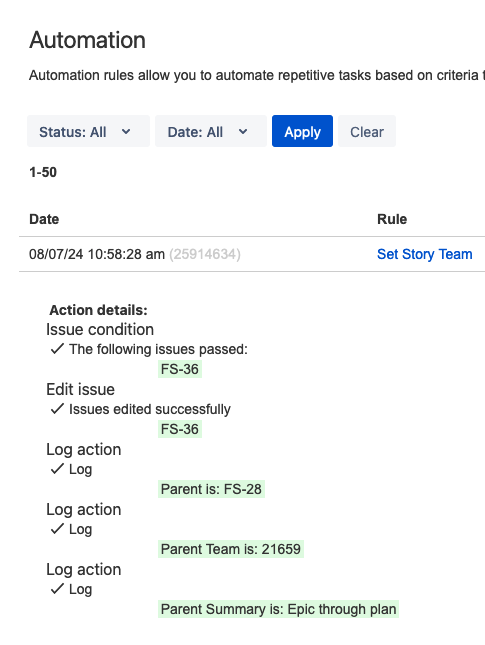Viewport: 485px width, 645px height.
Task: Click the 1-50 results count
Action: coord(43,172)
